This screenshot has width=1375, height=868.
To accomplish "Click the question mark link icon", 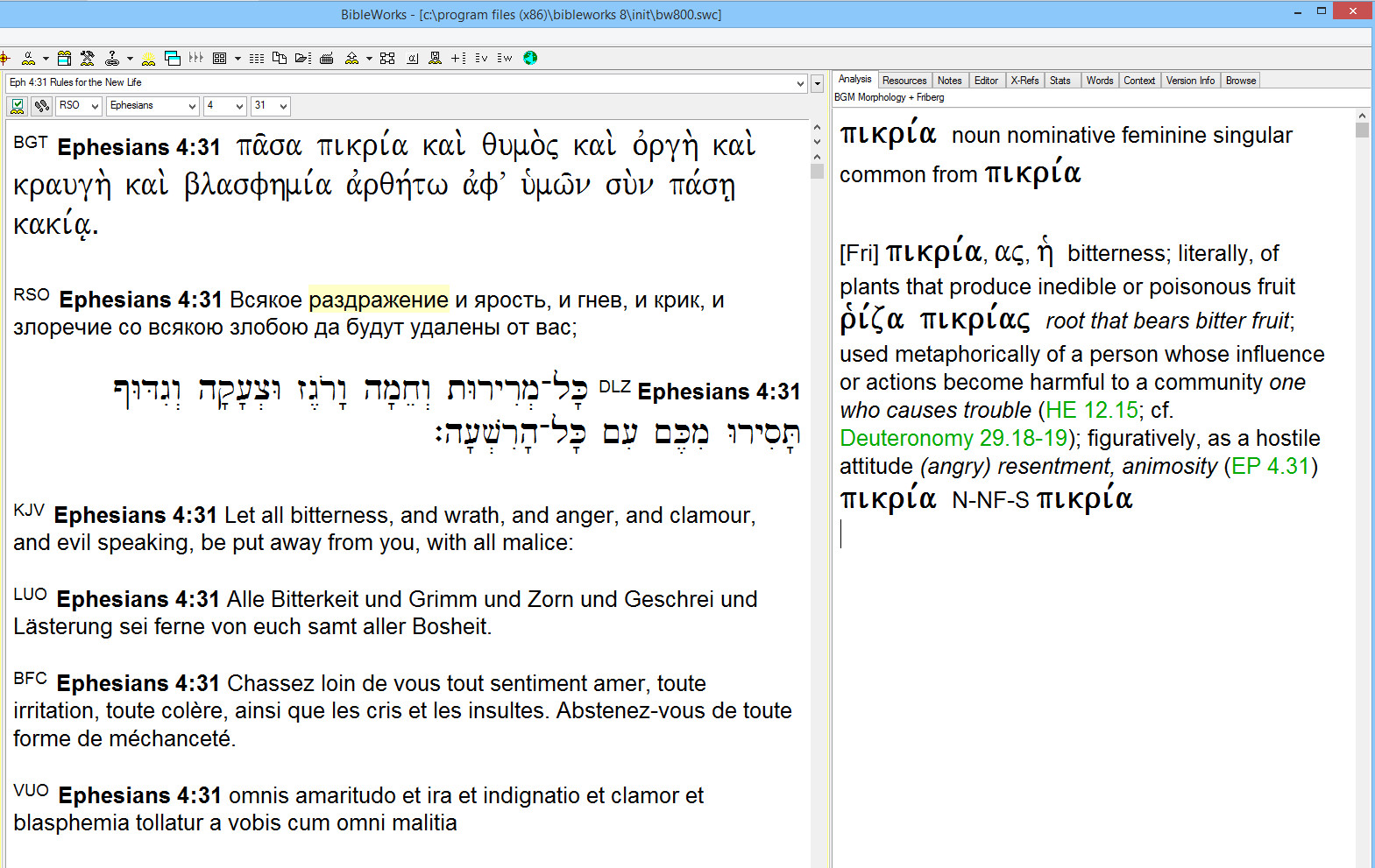I will tap(112, 58).
